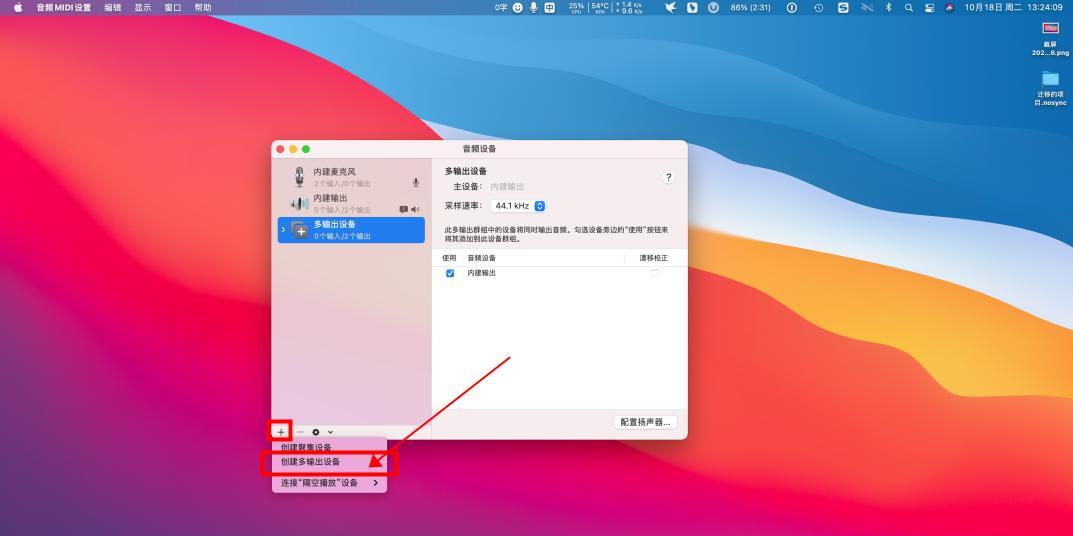Click the default input mic indicator

click(x=415, y=183)
